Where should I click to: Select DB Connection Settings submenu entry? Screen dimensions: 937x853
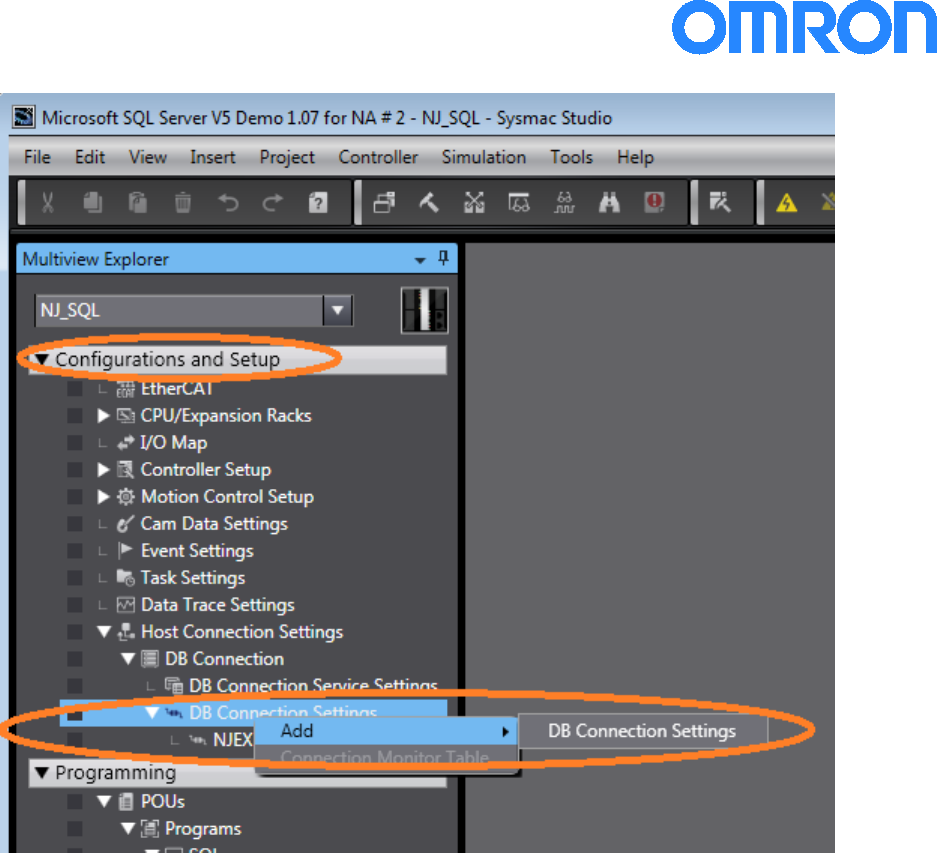point(642,731)
